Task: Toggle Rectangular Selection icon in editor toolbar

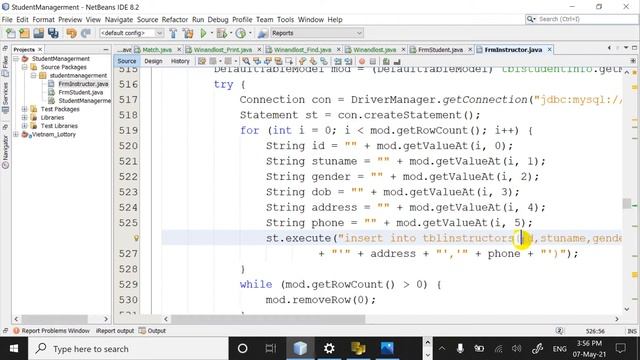Action: tap(289, 61)
